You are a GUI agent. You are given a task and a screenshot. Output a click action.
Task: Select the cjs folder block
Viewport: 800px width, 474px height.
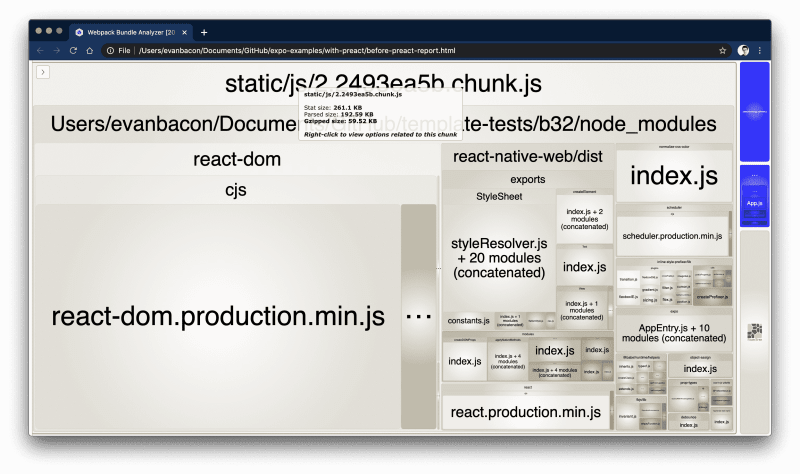coord(236,190)
